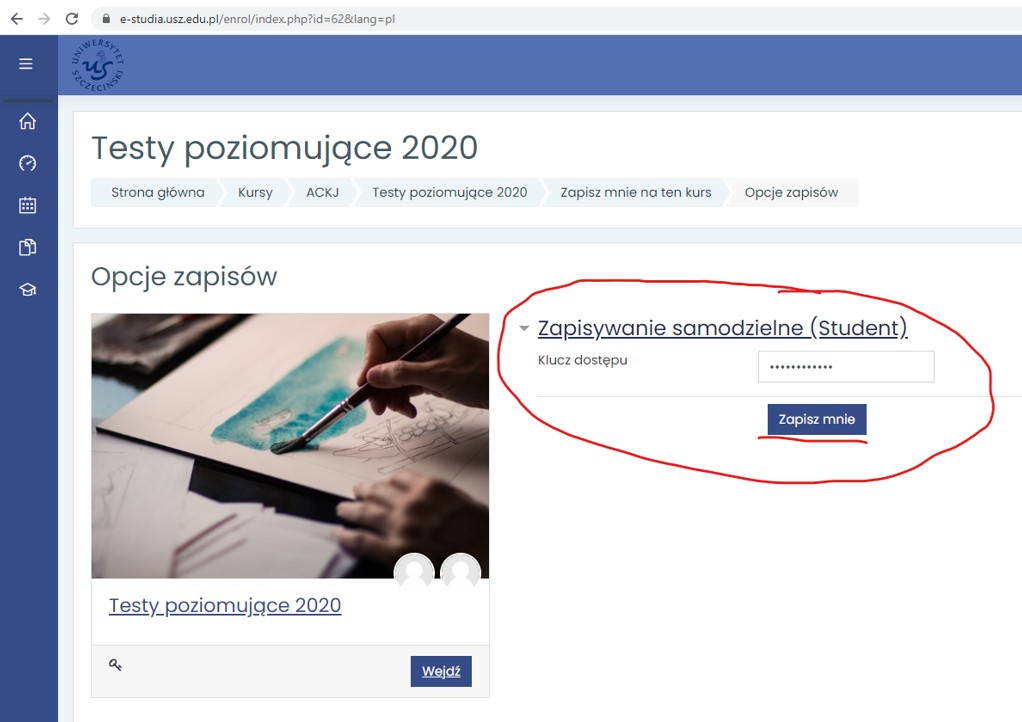Select the ACKJ breadcrumb
The width and height of the screenshot is (1022, 722).
(323, 192)
